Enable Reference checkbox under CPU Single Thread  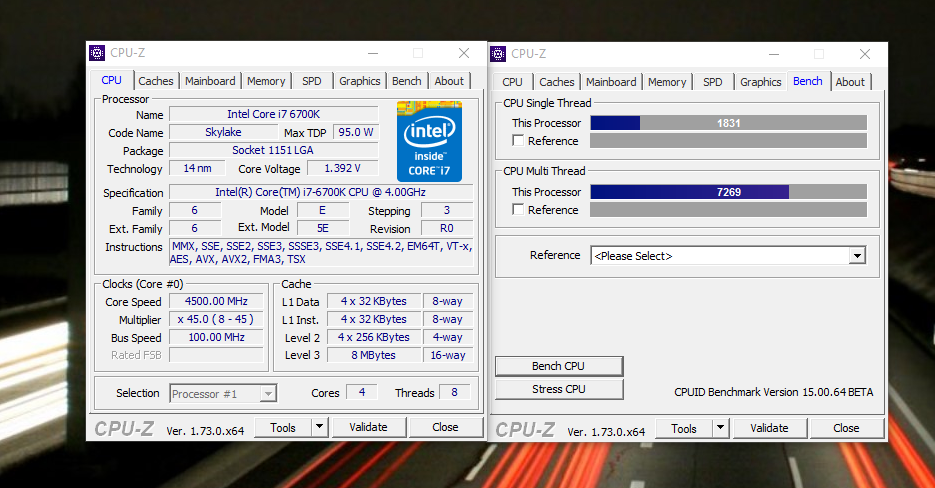coord(518,141)
